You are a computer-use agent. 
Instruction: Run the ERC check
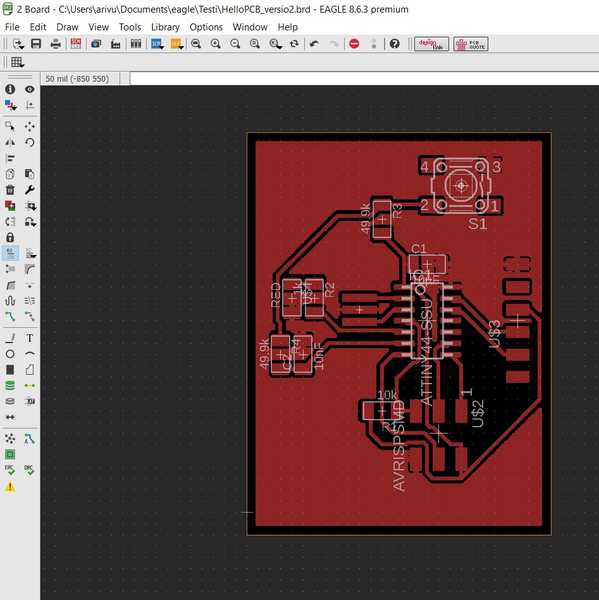point(10,470)
